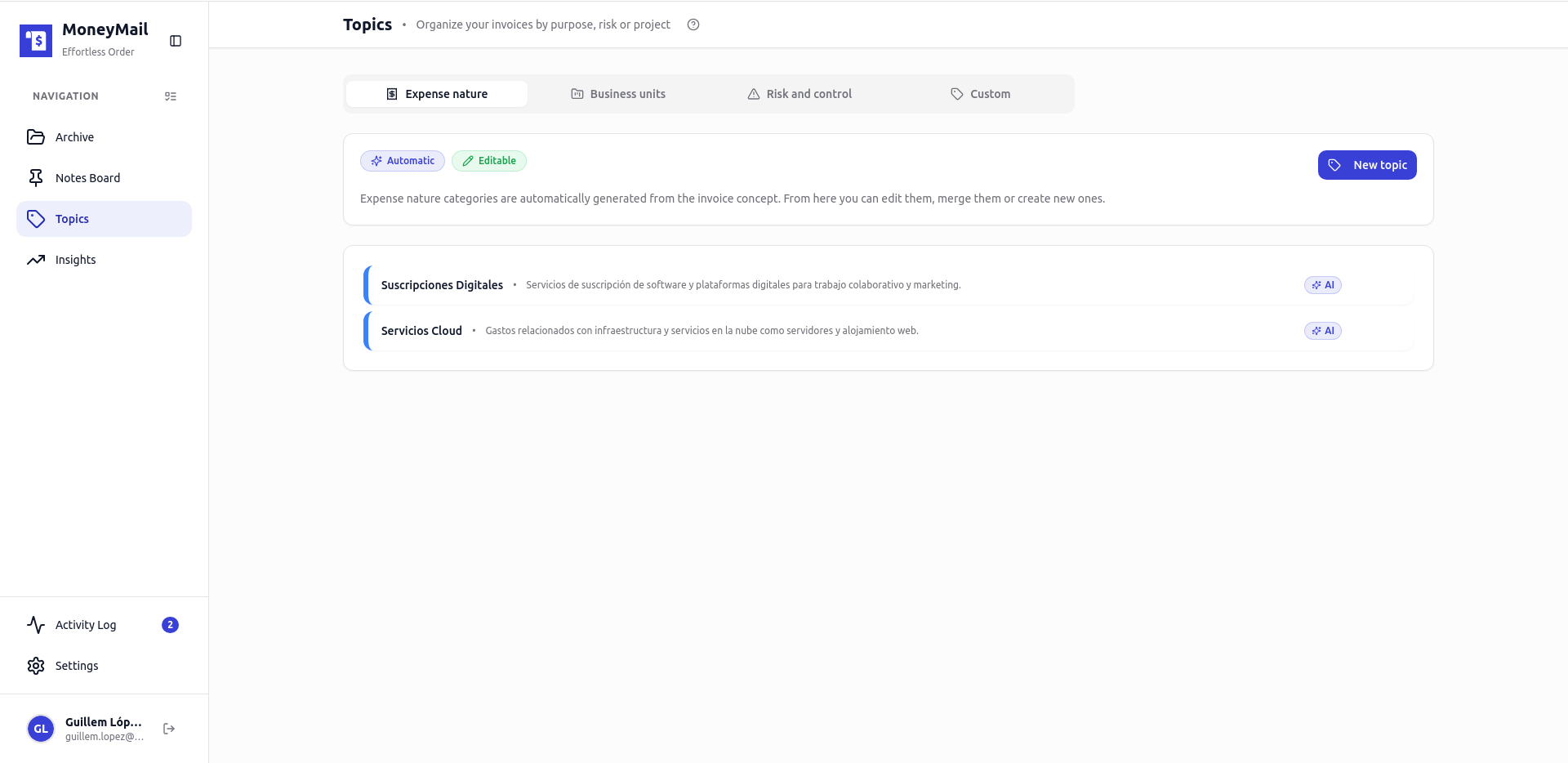Click Guillem López's profile avatar
Viewport: 1568px width, 763px height.
[40, 729]
